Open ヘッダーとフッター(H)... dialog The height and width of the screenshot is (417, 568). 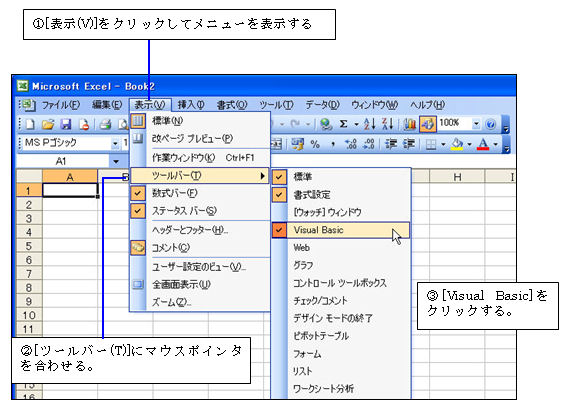(200, 230)
